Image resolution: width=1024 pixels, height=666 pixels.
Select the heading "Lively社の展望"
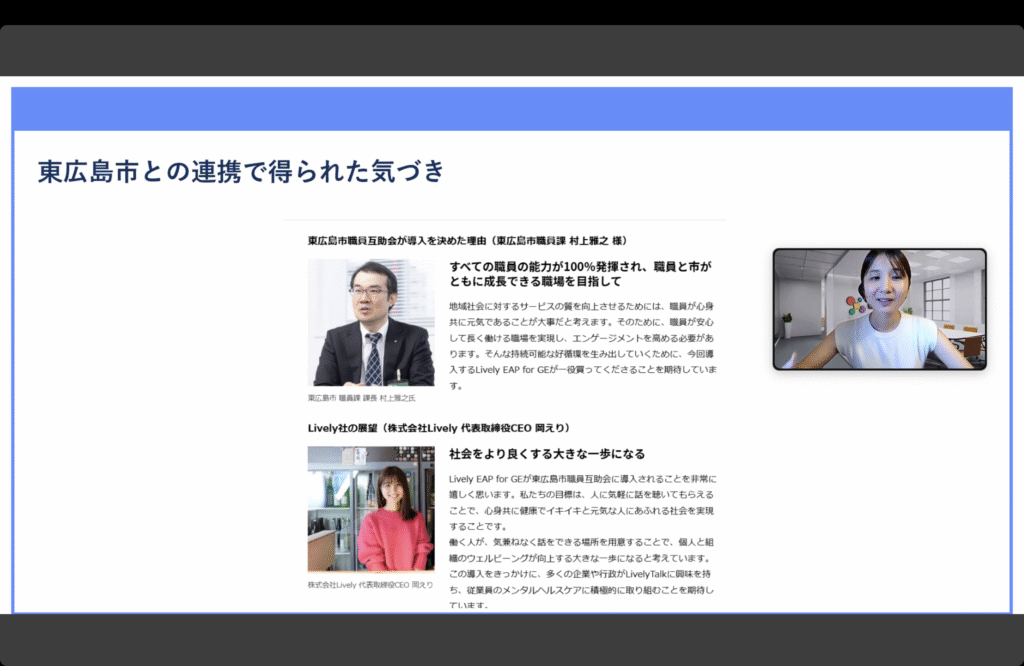[x=342, y=428]
